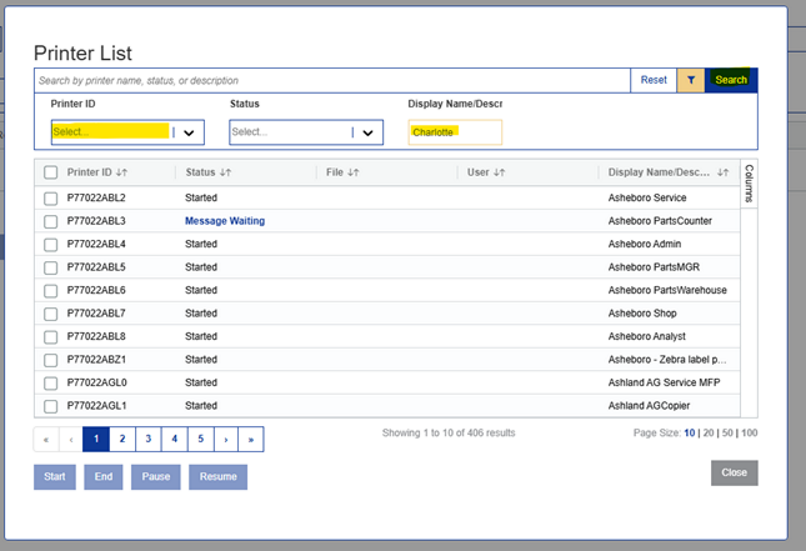This screenshot has height=551, width=806.
Task: Sort by Status column arrows
Action: coord(224,173)
